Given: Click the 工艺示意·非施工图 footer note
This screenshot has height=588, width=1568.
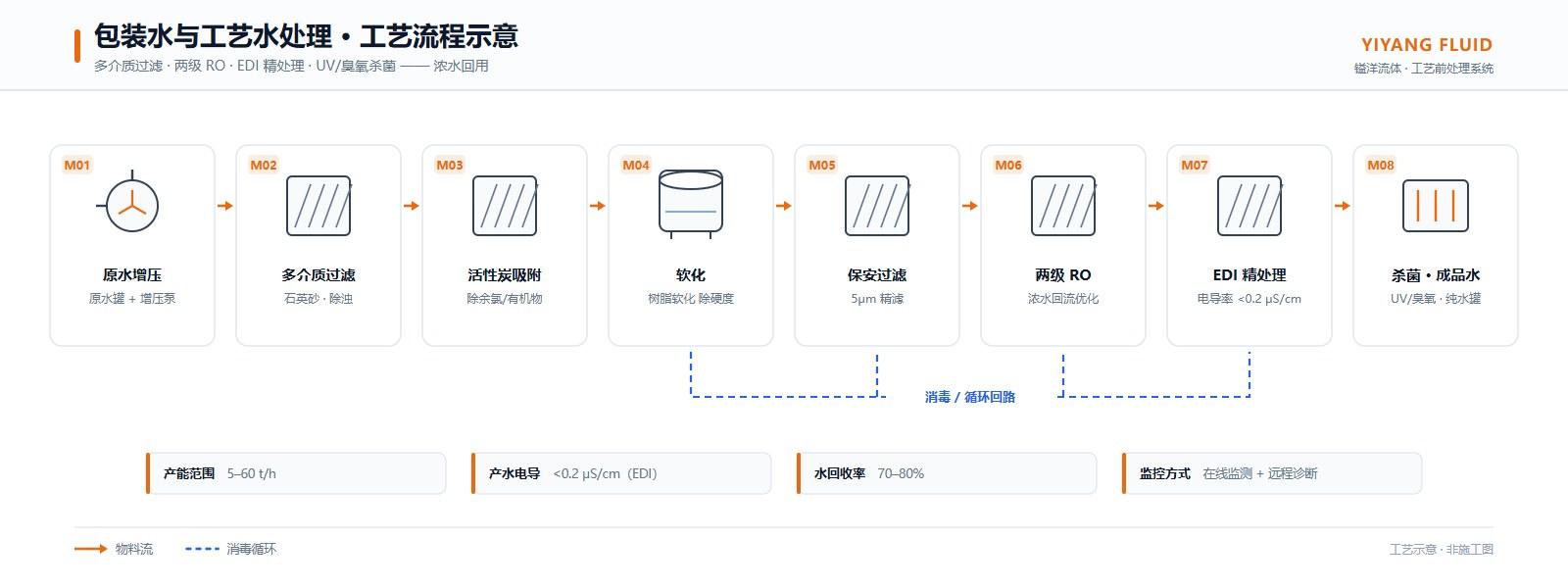Looking at the screenshot, I should (x=1442, y=549).
